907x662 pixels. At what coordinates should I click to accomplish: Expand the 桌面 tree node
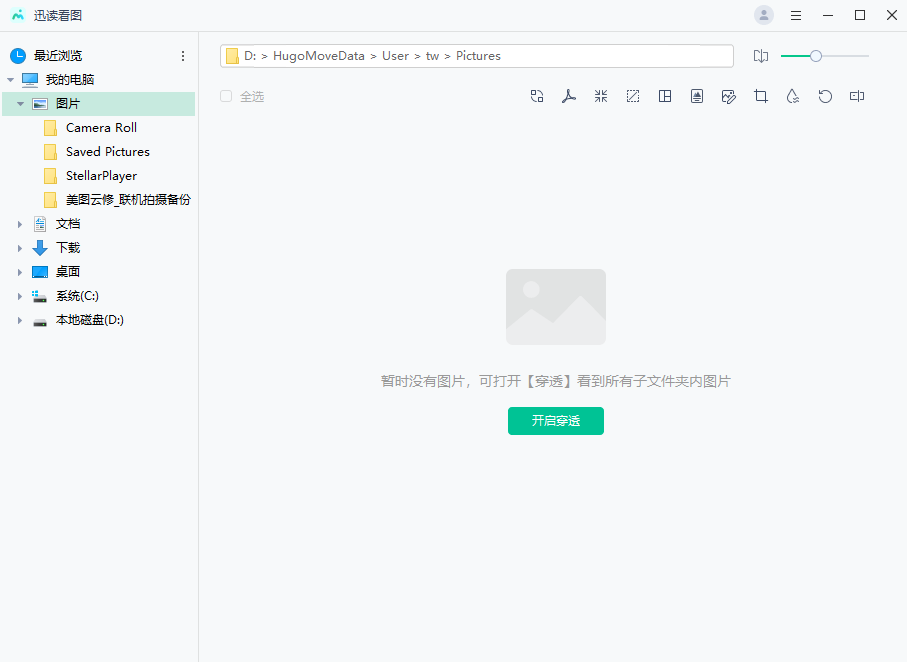(x=20, y=272)
